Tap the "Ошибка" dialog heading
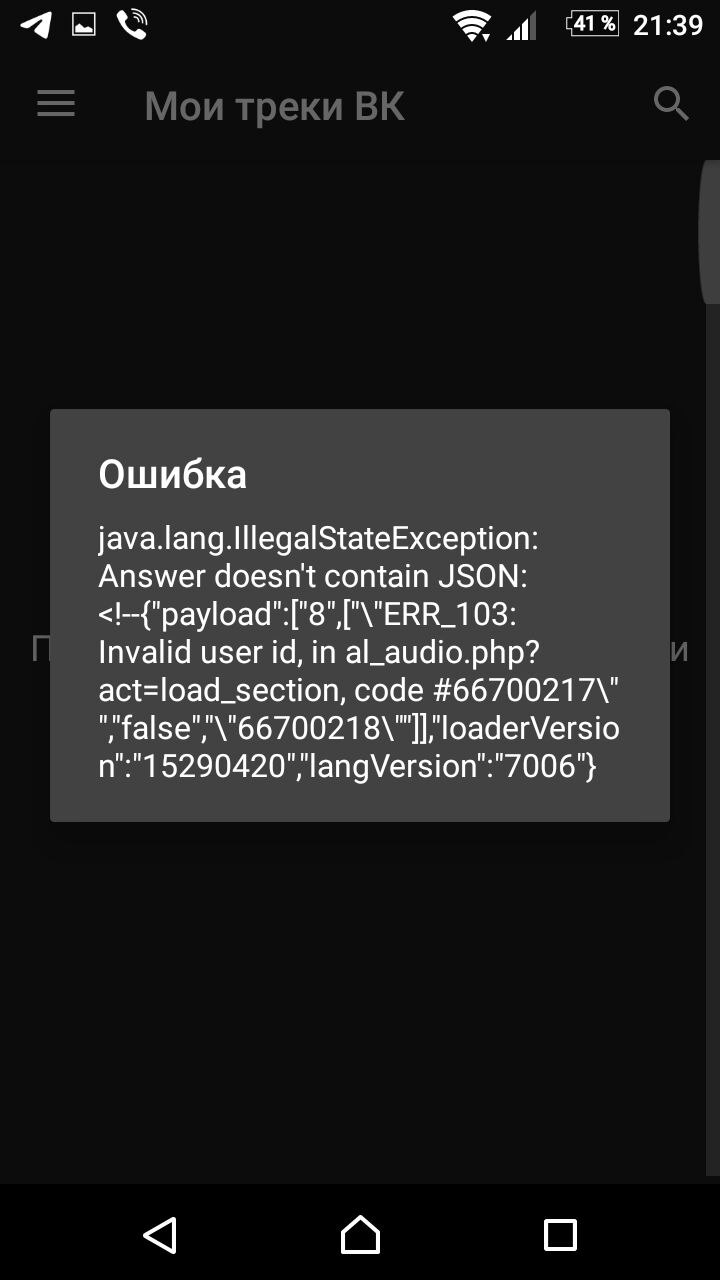This screenshot has width=720, height=1280. tap(173, 474)
